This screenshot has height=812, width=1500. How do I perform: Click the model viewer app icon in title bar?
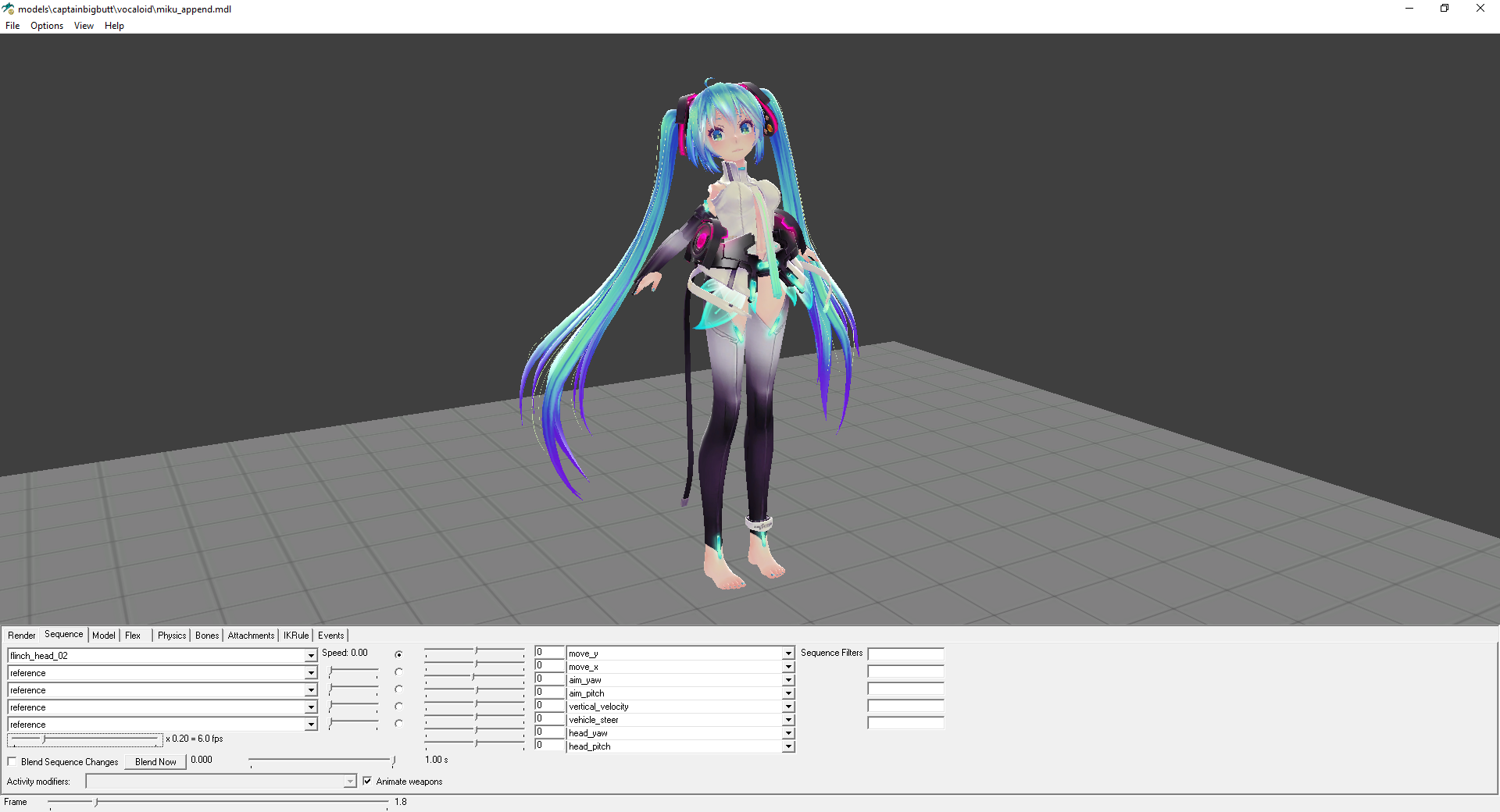coord(8,9)
